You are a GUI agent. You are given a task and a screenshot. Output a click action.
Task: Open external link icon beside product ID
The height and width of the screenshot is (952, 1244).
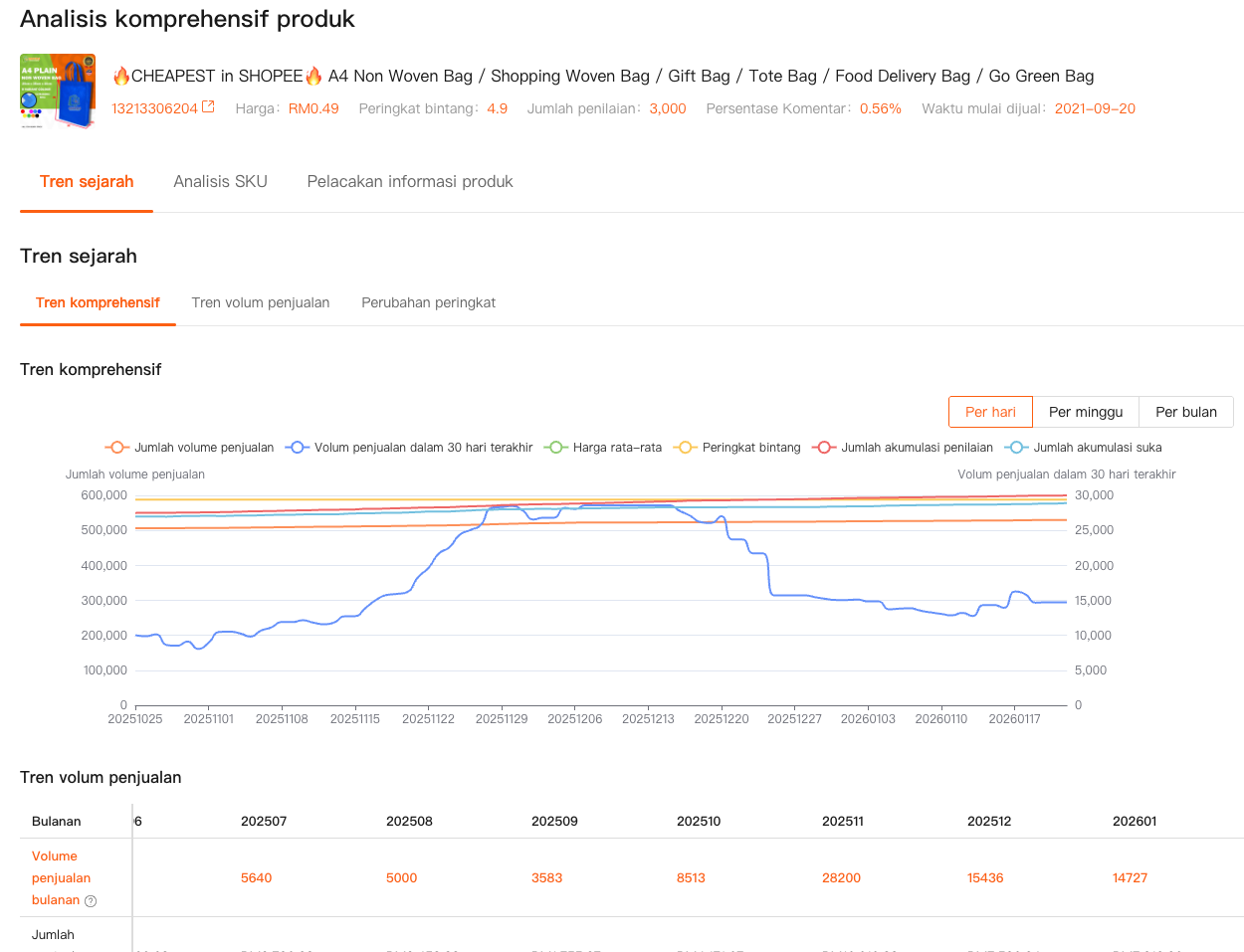pos(208,107)
